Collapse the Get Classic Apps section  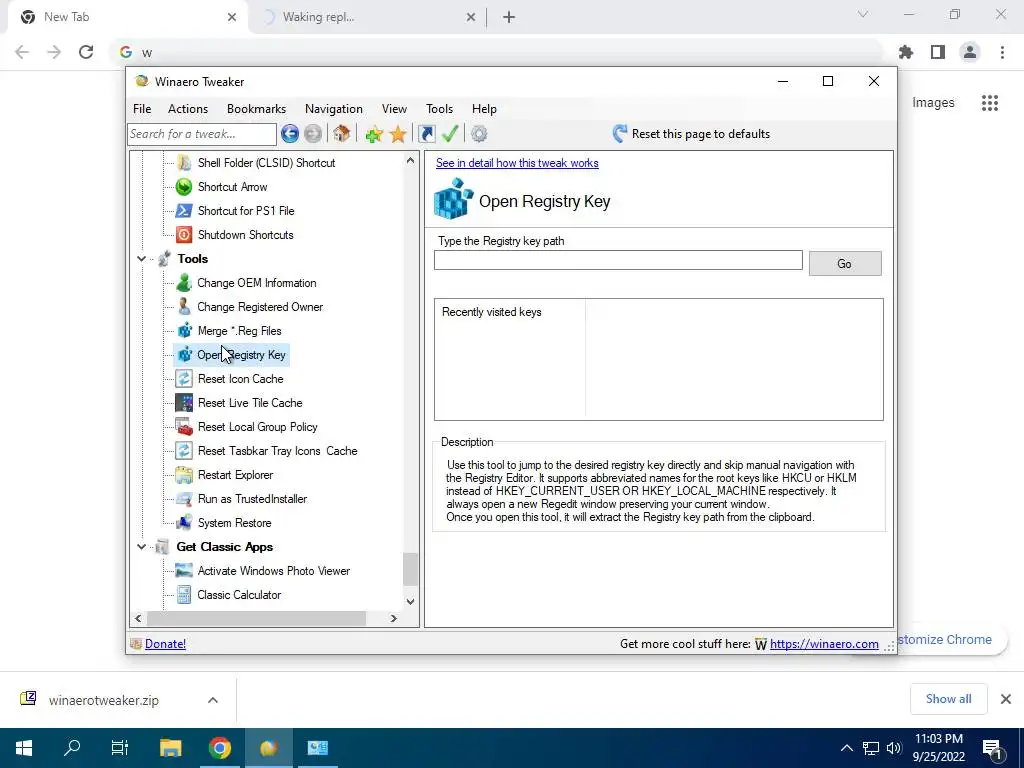141,547
